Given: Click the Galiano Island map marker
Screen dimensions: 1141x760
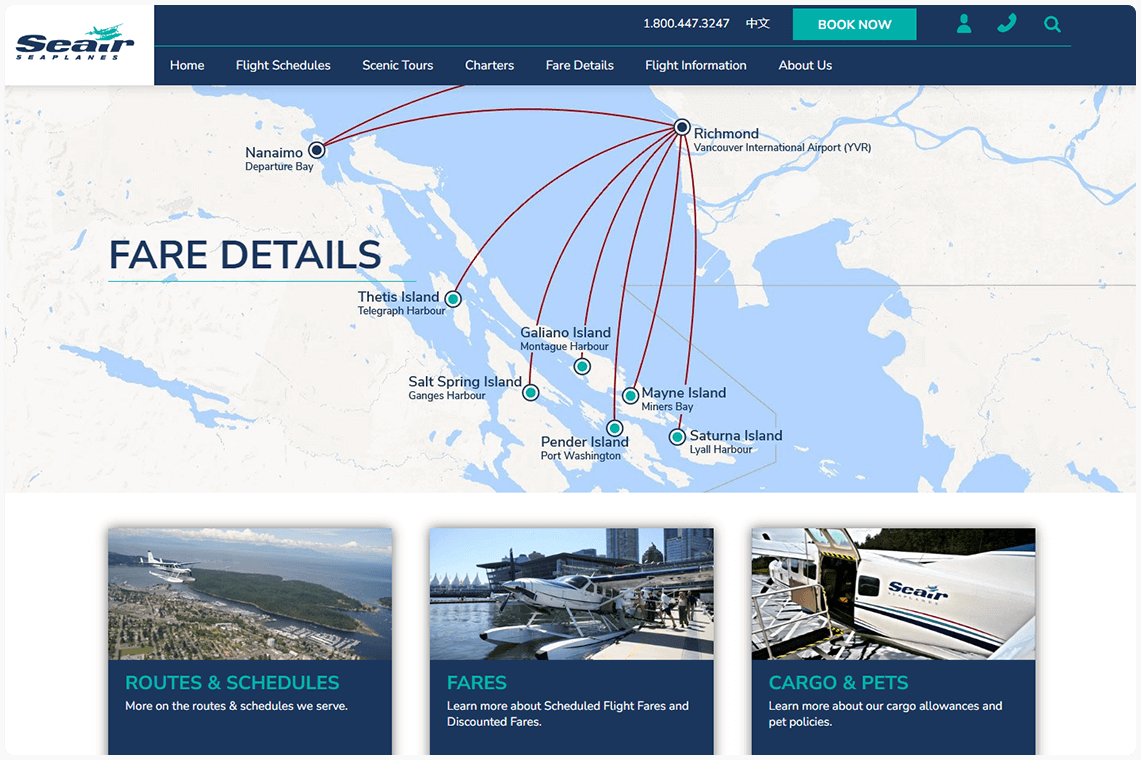Looking at the screenshot, I should tap(582, 367).
